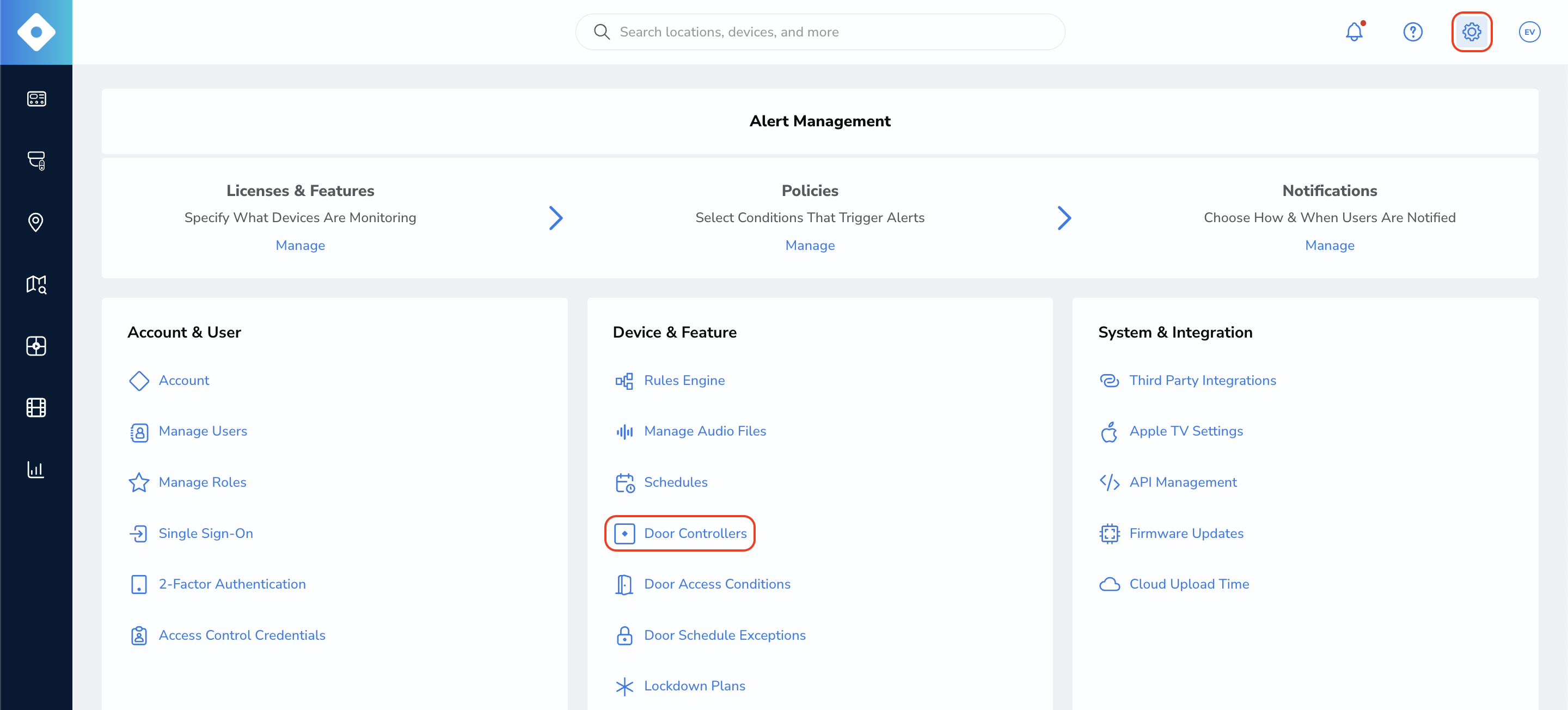Open the film clips icon in the sidebar
The image size is (1568, 710).
[36, 407]
